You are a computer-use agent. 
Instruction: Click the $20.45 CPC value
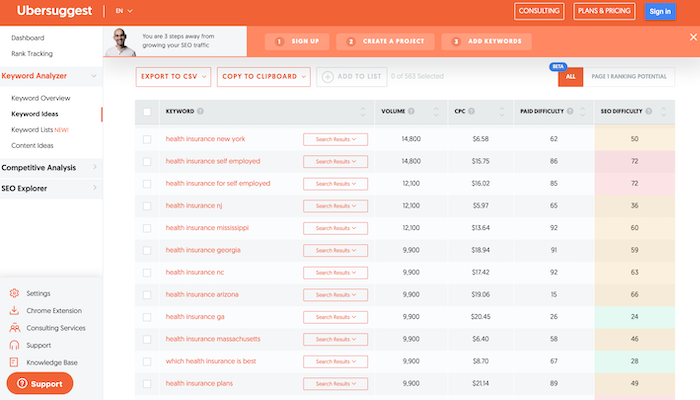click(480, 317)
